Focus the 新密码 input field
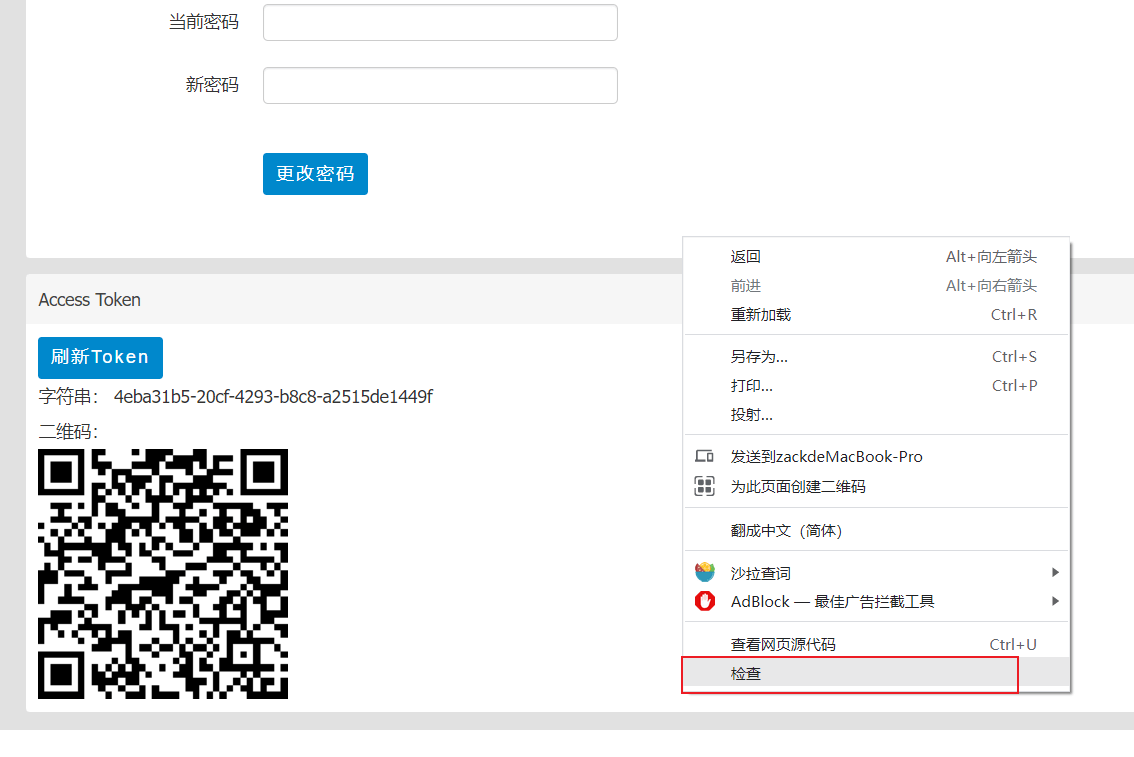Screen dimensions: 1134x757 click(440, 85)
